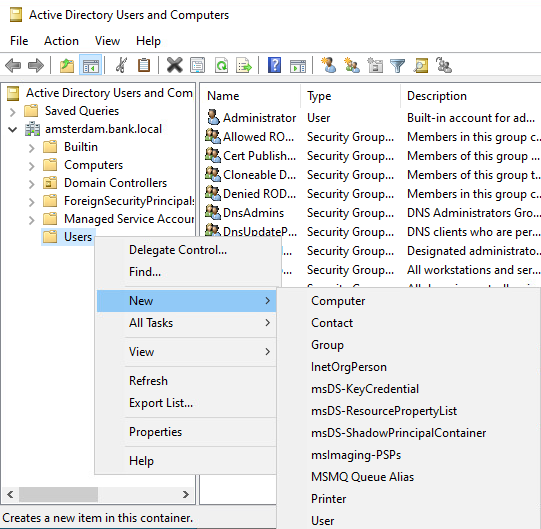Sort by the Name column header
The image size is (541, 529).
coord(250,96)
